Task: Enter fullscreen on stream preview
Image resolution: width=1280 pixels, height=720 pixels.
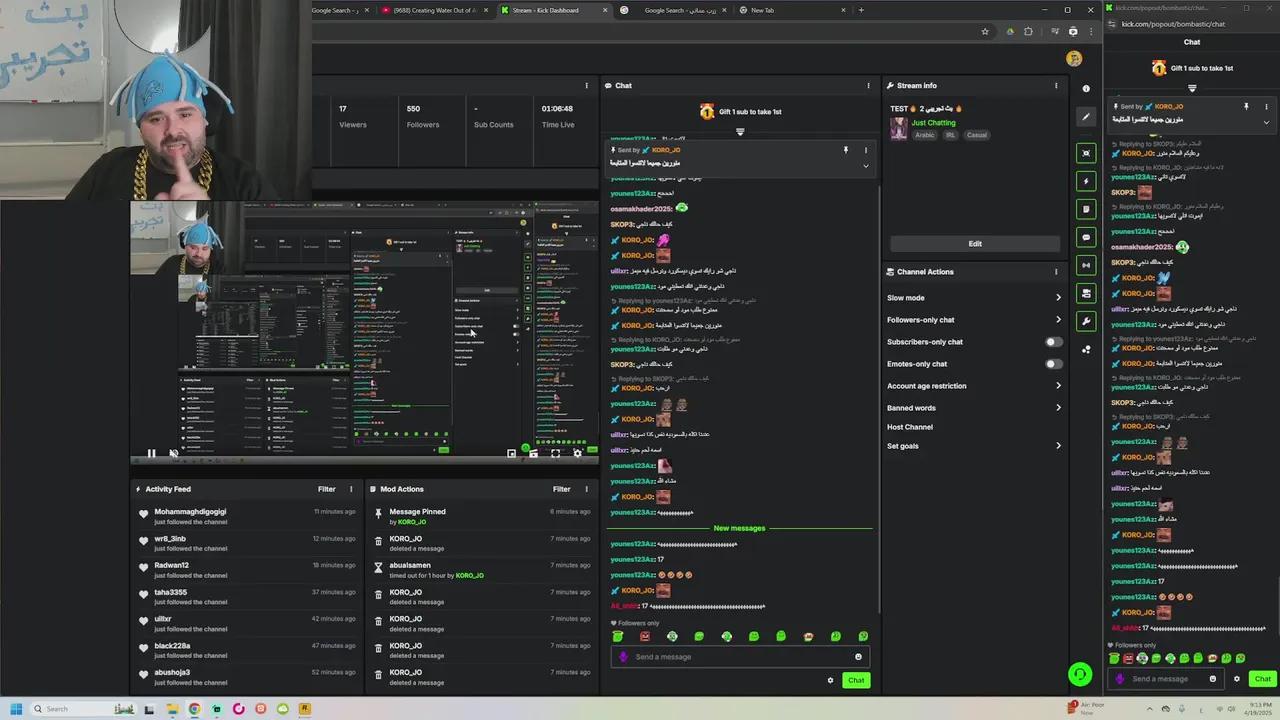Action: coord(556,453)
